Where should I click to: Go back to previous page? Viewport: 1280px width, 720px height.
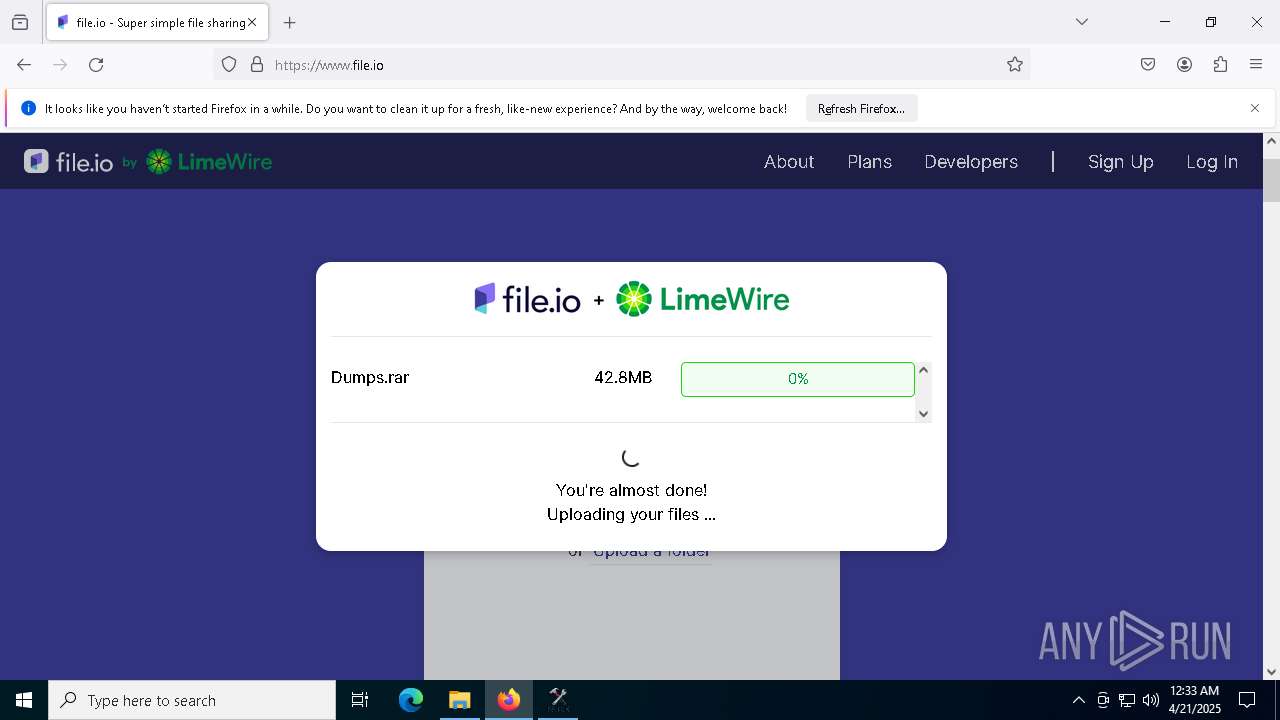pos(24,65)
